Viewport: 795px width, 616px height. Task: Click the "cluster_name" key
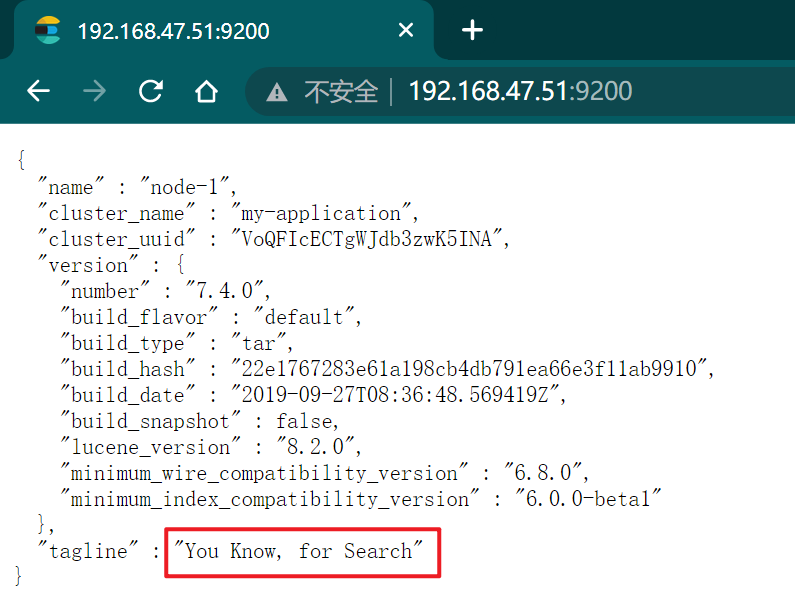point(116,213)
